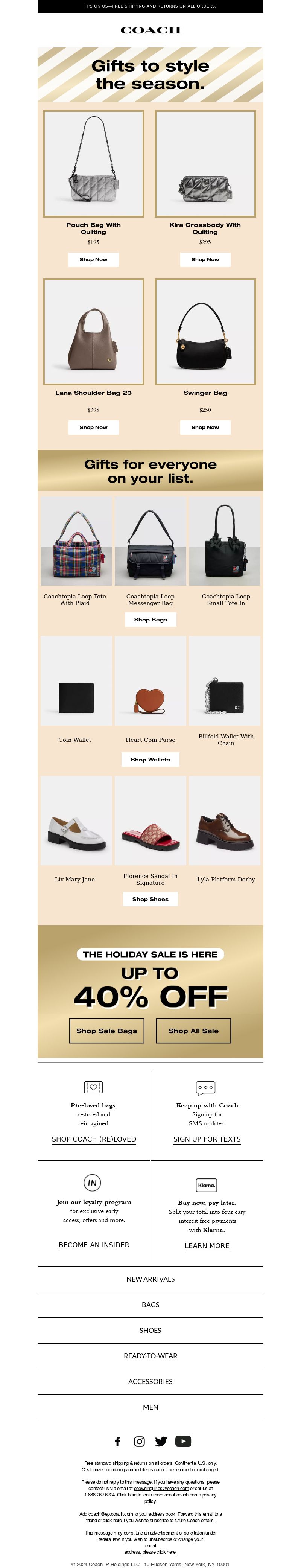Select the ACCESSORIES menu item

coord(150,1381)
